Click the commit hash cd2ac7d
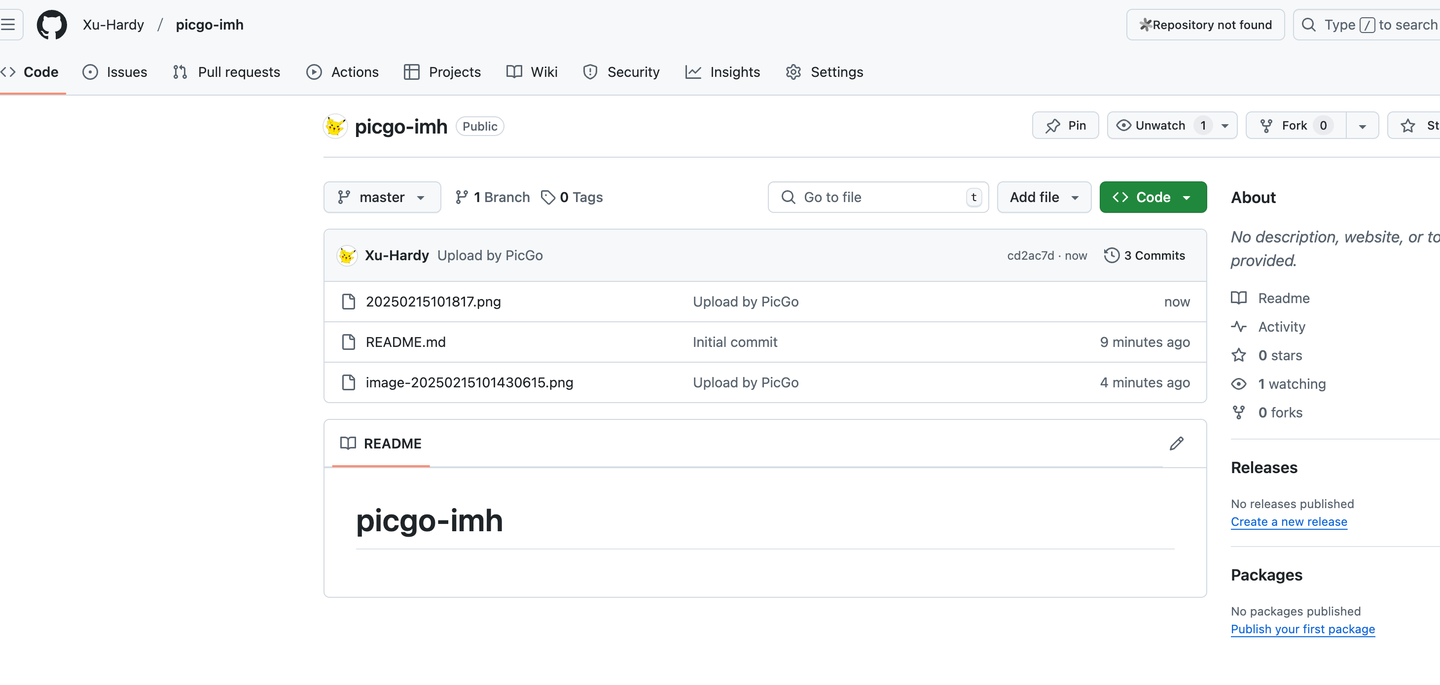The height and width of the screenshot is (685, 1440). [x=1031, y=255]
